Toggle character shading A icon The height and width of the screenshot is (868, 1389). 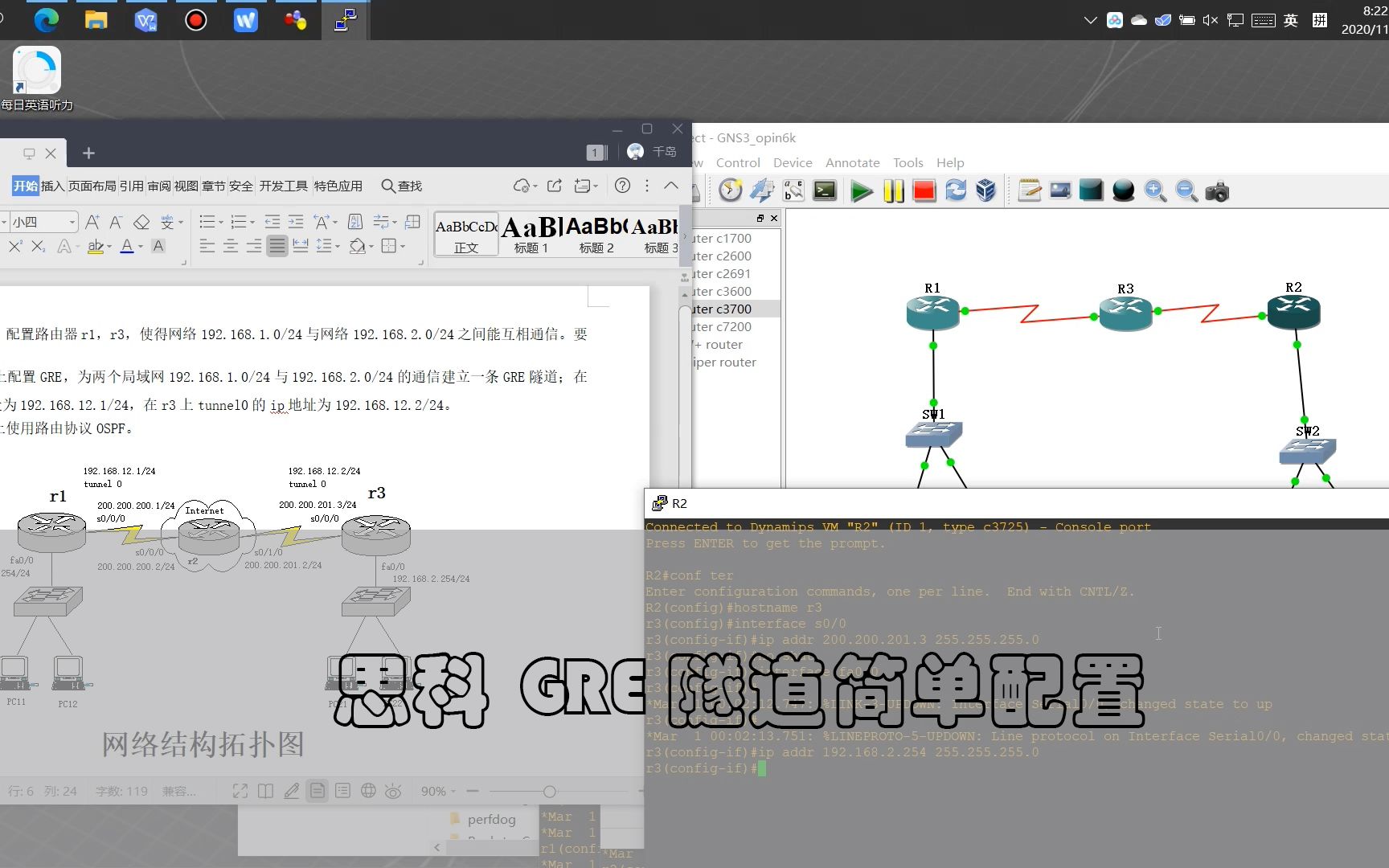pos(158,247)
